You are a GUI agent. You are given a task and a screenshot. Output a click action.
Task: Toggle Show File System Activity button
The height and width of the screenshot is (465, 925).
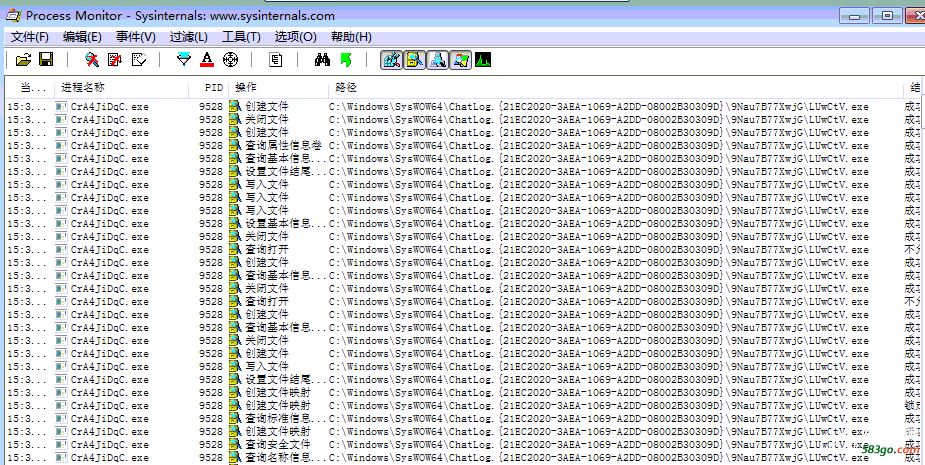414,60
